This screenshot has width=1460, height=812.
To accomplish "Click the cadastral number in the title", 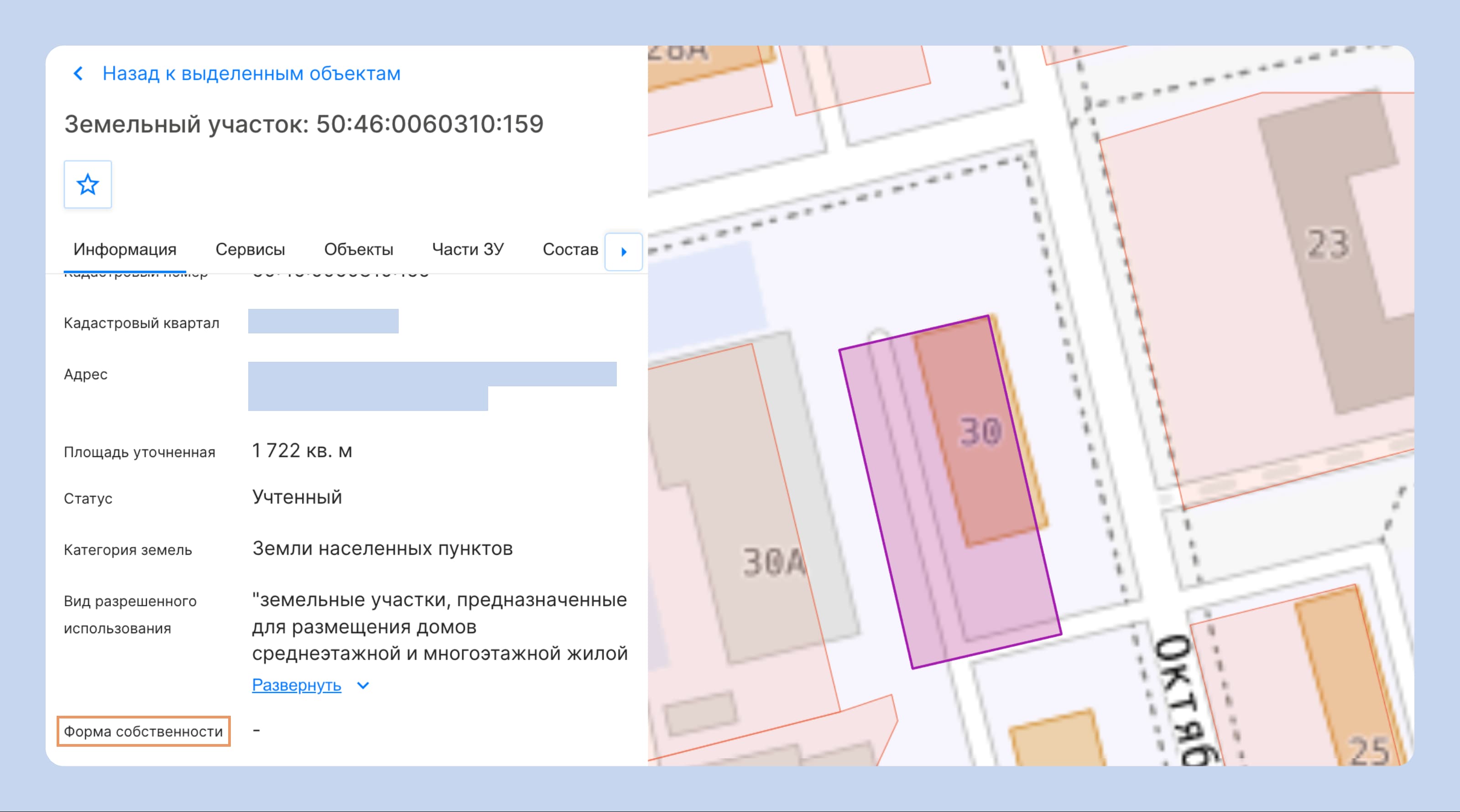I will coord(430,124).
